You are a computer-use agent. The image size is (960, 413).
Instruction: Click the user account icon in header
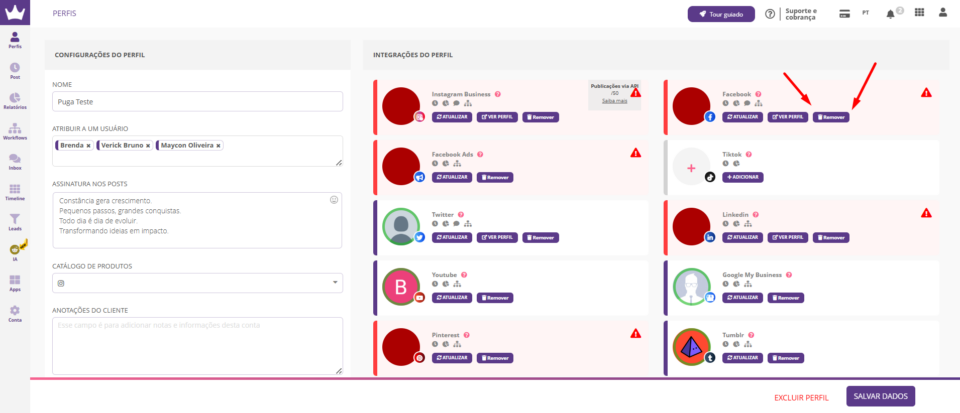[x=945, y=13]
